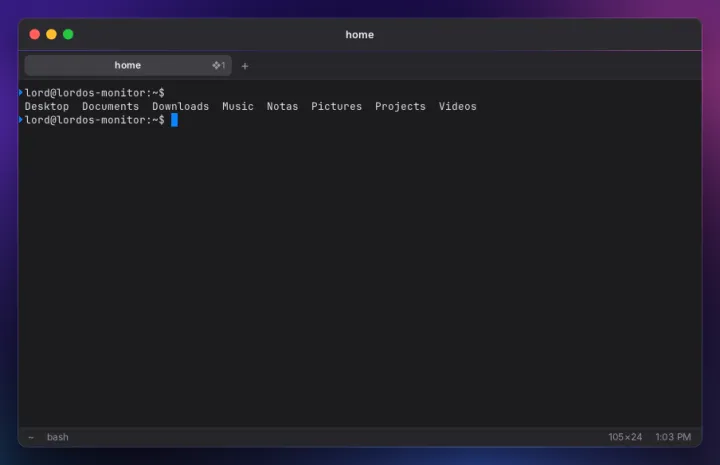Close the window with red button
Image resolution: width=720 pixels, height=465 pixels.
tap(34, 34)
